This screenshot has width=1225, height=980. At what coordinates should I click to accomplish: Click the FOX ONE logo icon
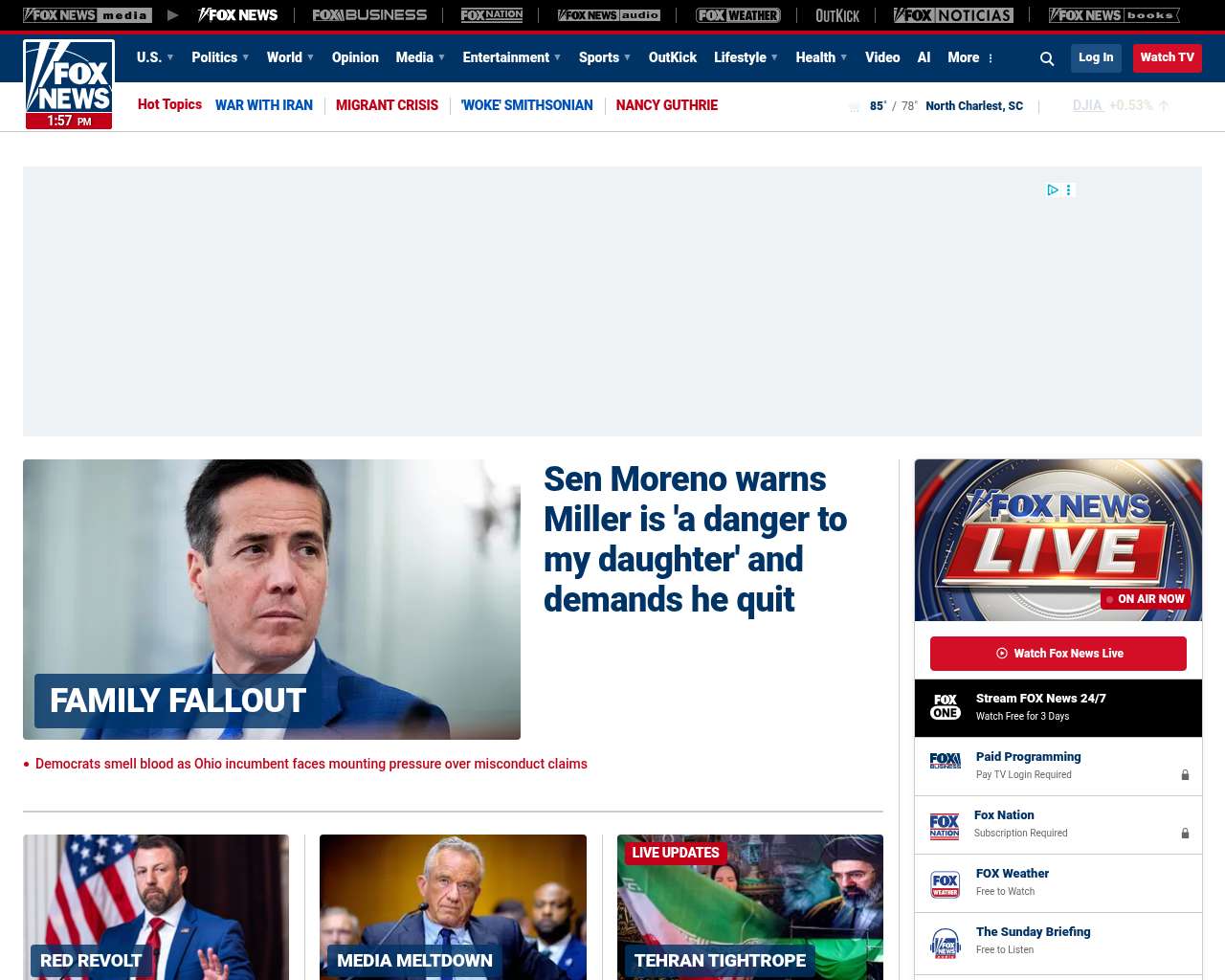pyautogui.click(x=946, y=707)
